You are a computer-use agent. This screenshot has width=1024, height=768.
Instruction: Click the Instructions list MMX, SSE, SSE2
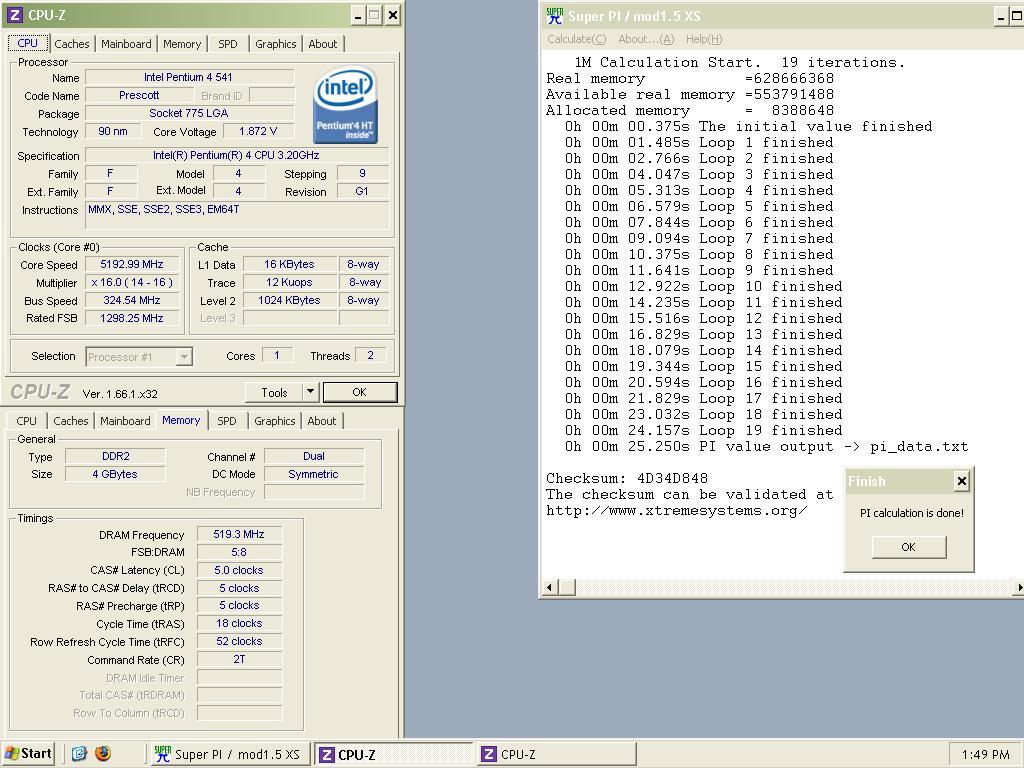tap(237, 215)
